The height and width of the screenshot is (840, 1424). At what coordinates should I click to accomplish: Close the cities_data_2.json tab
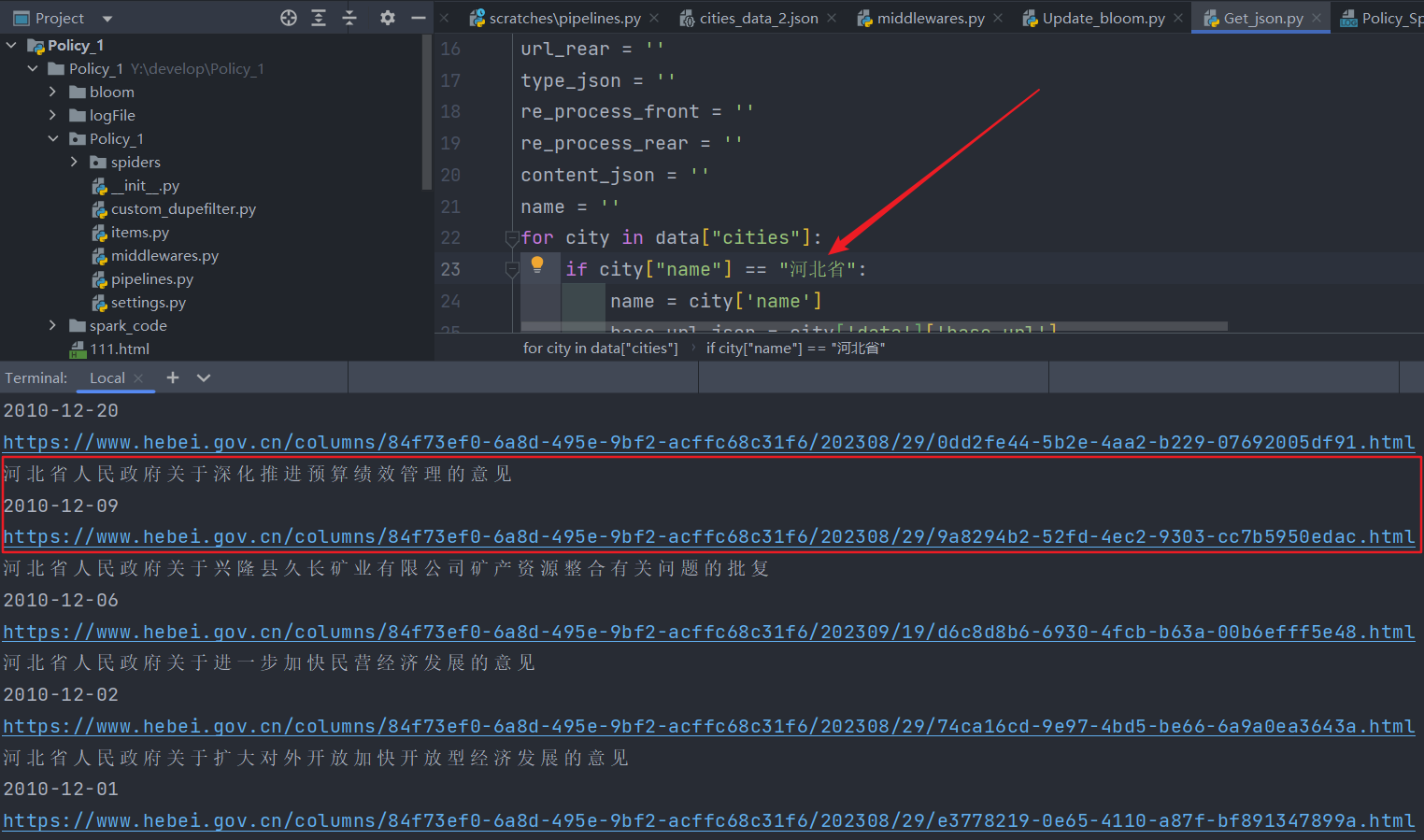[832, 18]
